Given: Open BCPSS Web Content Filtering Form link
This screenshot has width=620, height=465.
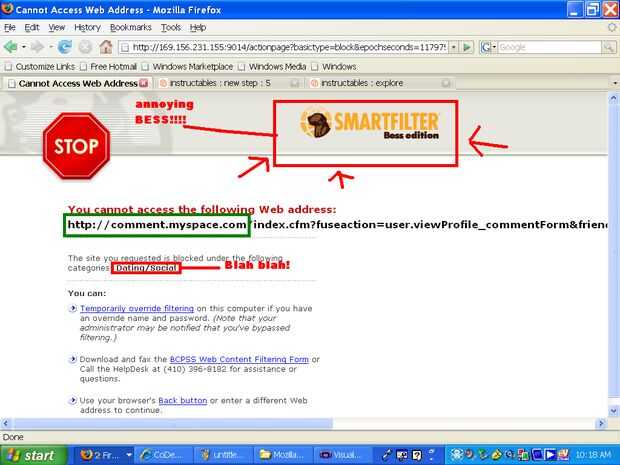Looking at the screenshot, I should point(239,359).
